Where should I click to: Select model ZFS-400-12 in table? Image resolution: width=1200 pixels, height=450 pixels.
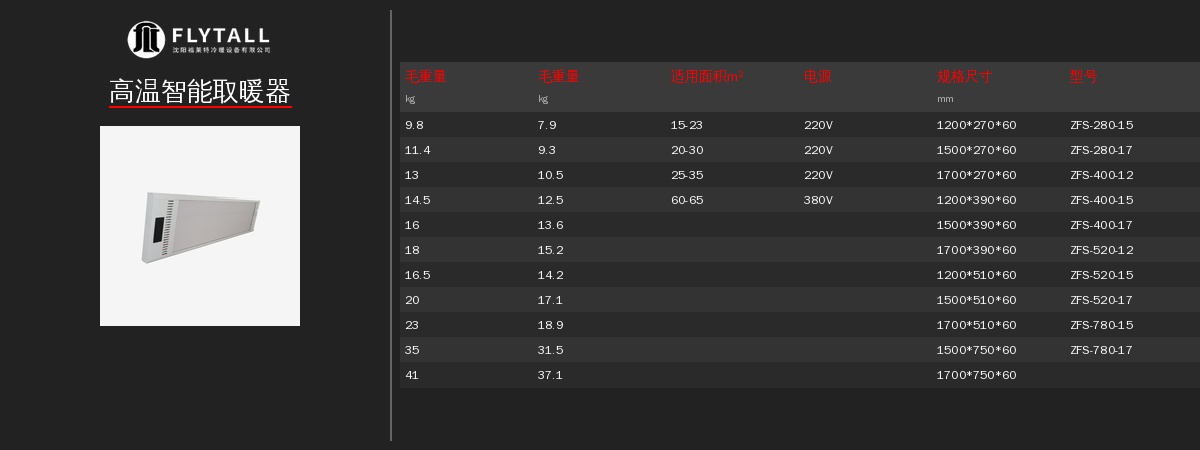click(1101, 175)
